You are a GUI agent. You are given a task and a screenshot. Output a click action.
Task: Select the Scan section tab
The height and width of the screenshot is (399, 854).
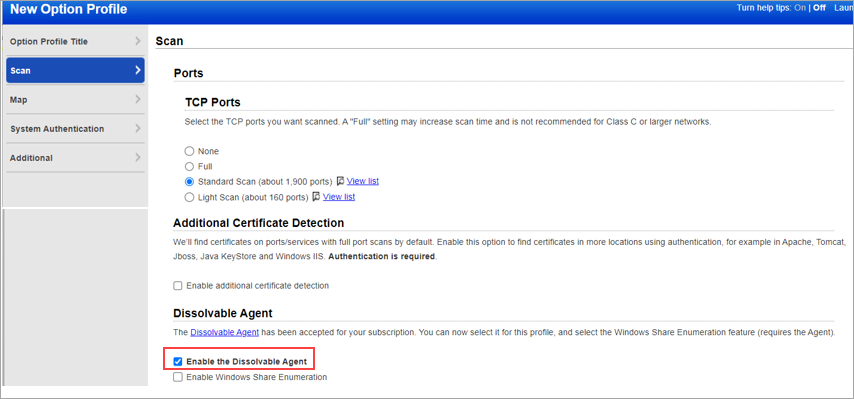coord(75,70)
